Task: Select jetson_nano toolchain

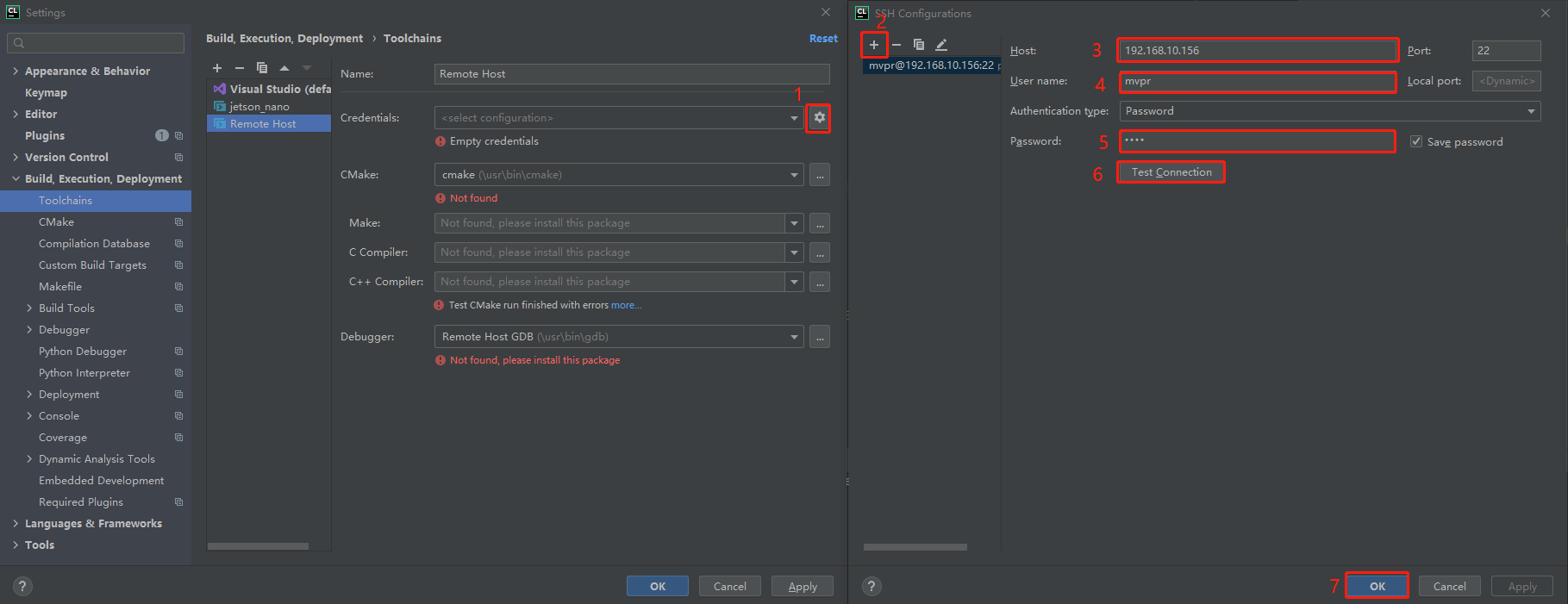Action: (269, 106)
